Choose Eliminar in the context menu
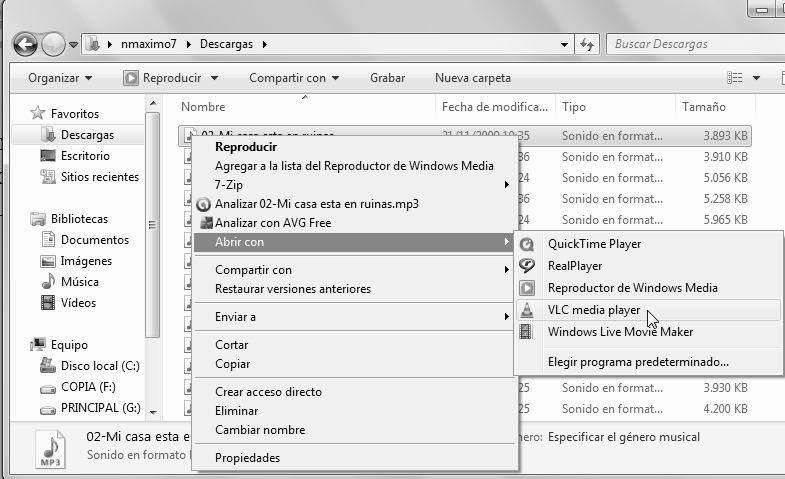 [237, 411]
